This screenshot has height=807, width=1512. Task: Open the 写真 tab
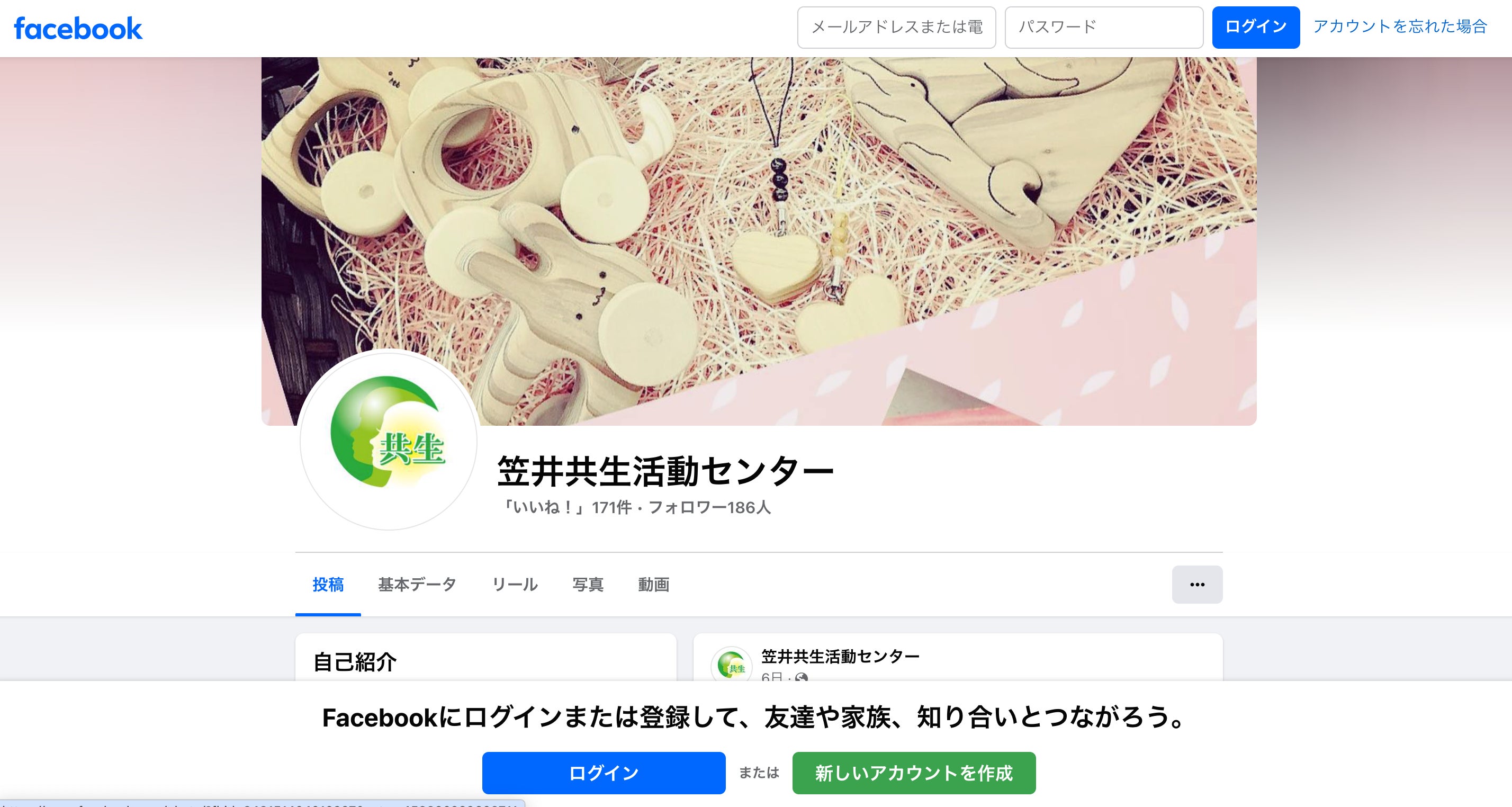pyautogui.click(x=588, y=585)
